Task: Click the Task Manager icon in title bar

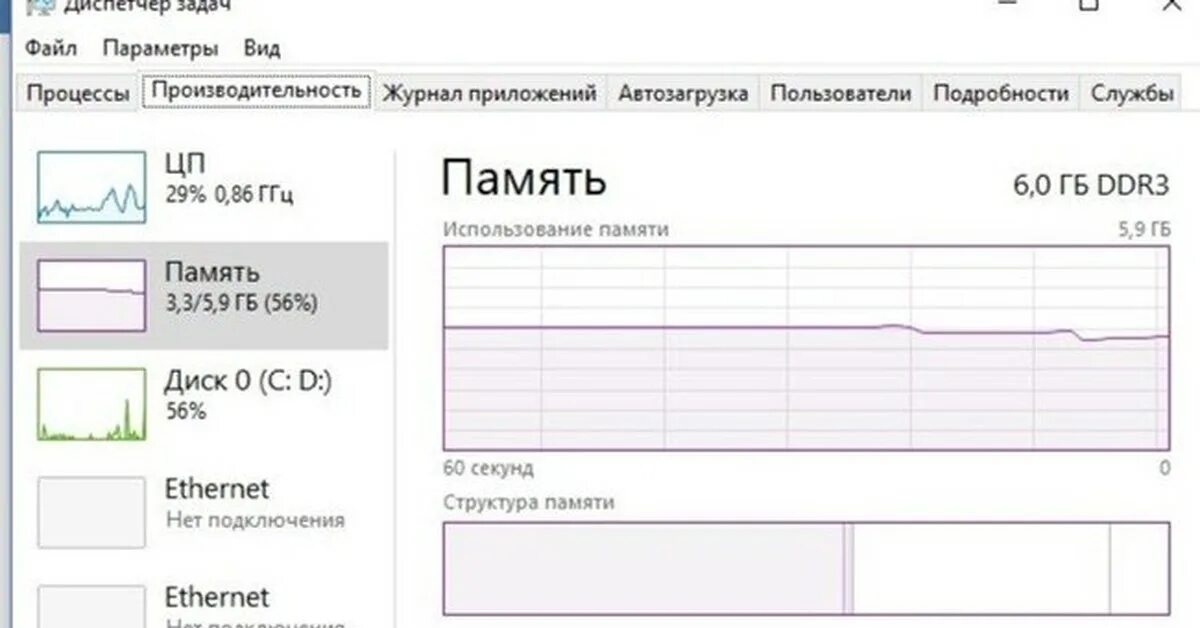Action: [x=40, y=10]
